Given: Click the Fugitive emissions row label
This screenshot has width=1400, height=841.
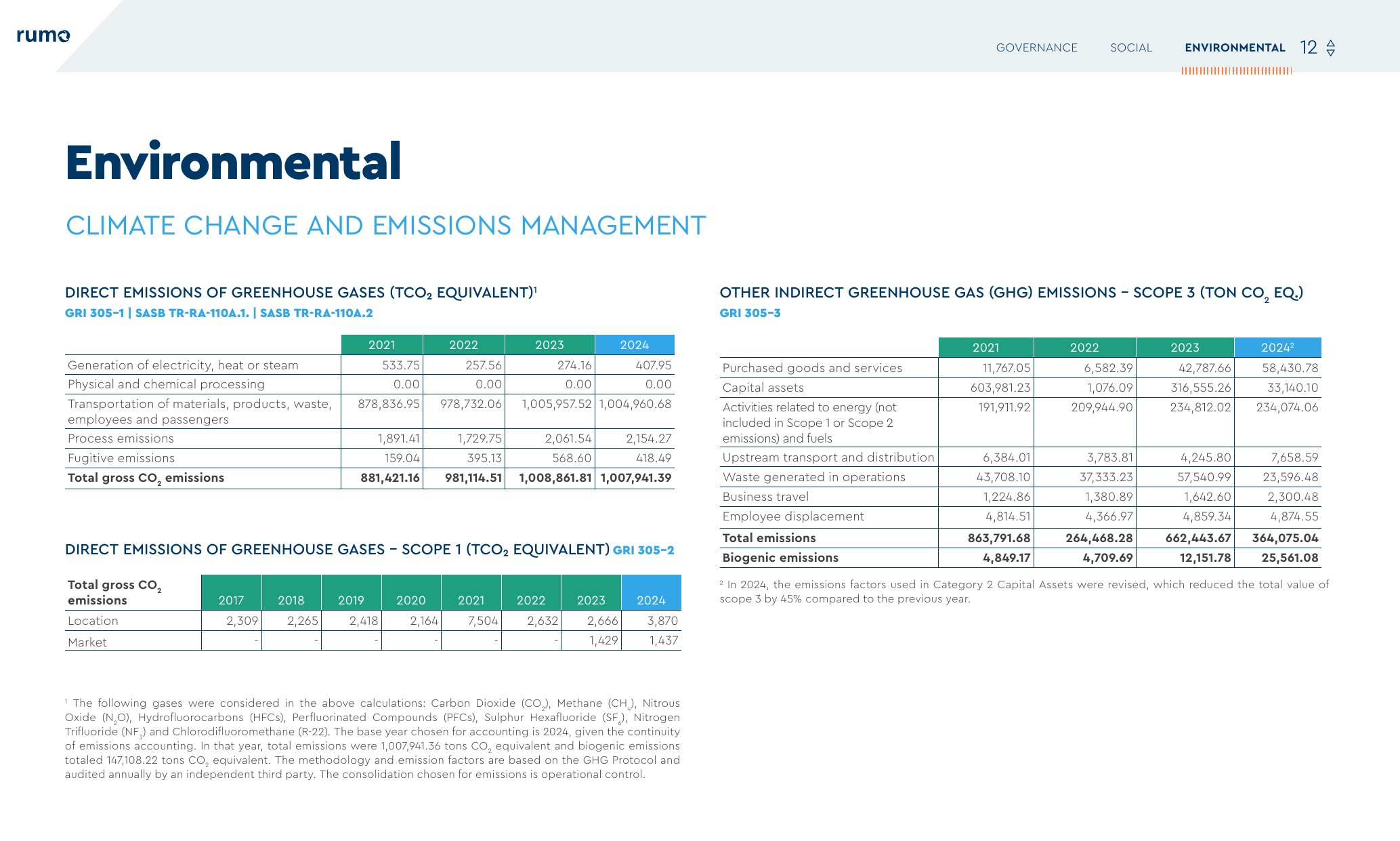Looking at the screenshot, I should pos(121,458).
